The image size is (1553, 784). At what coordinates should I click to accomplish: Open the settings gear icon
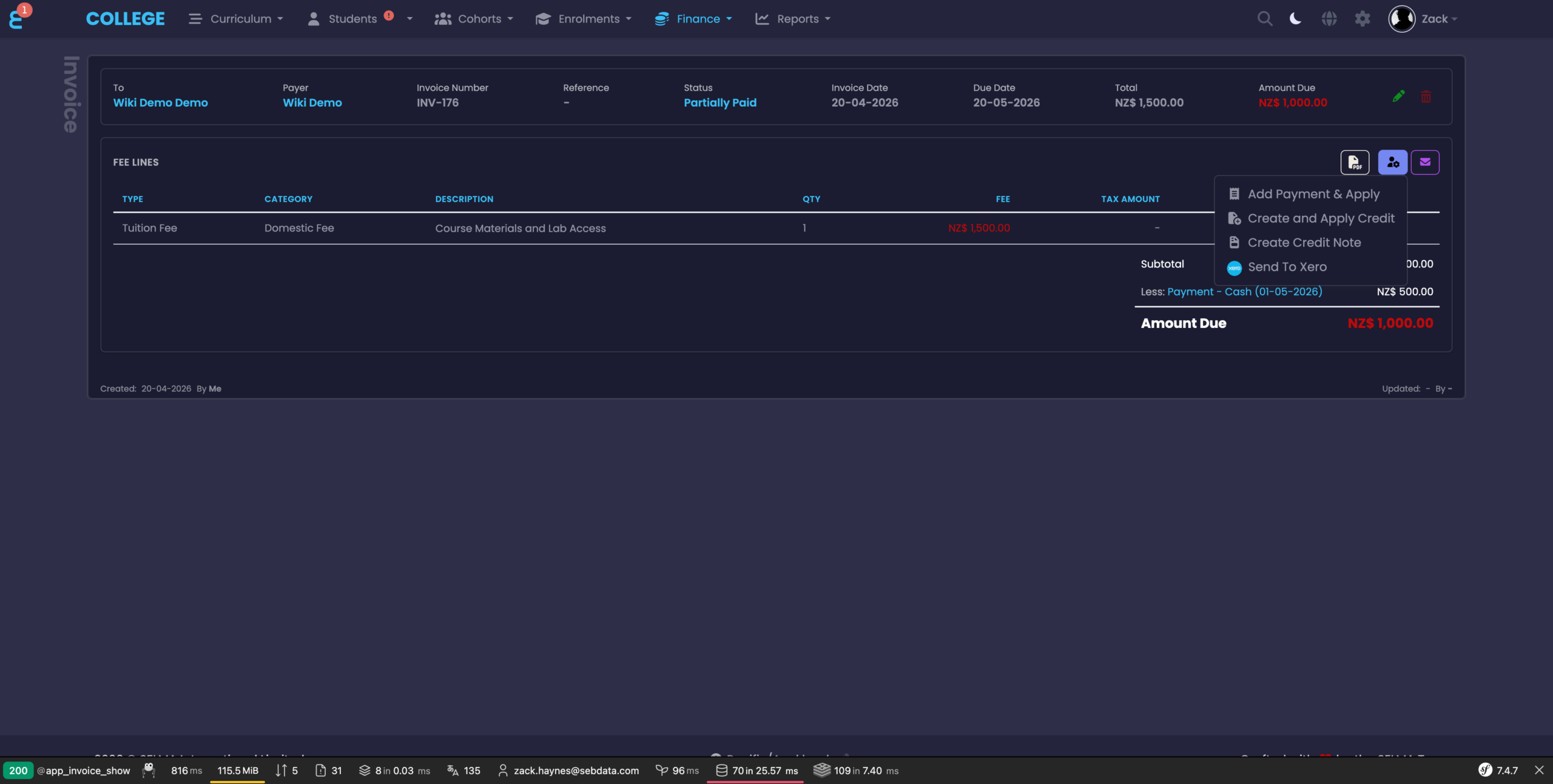coord(1362,19)
